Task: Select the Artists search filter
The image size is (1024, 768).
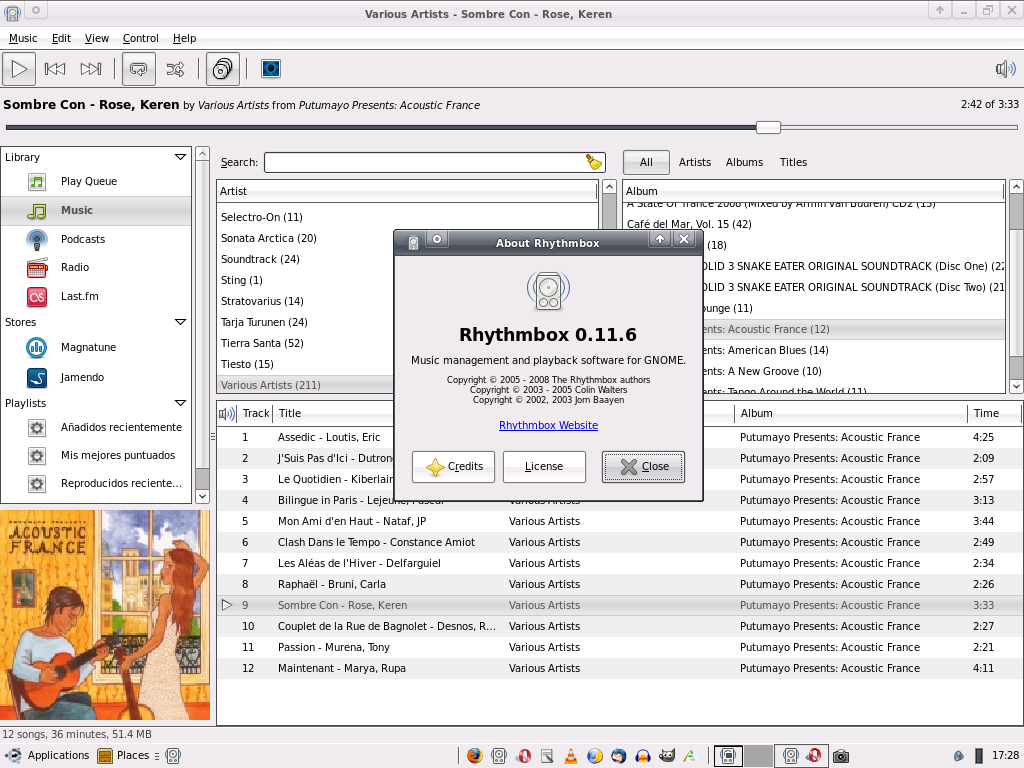Action: click(694, 162)
